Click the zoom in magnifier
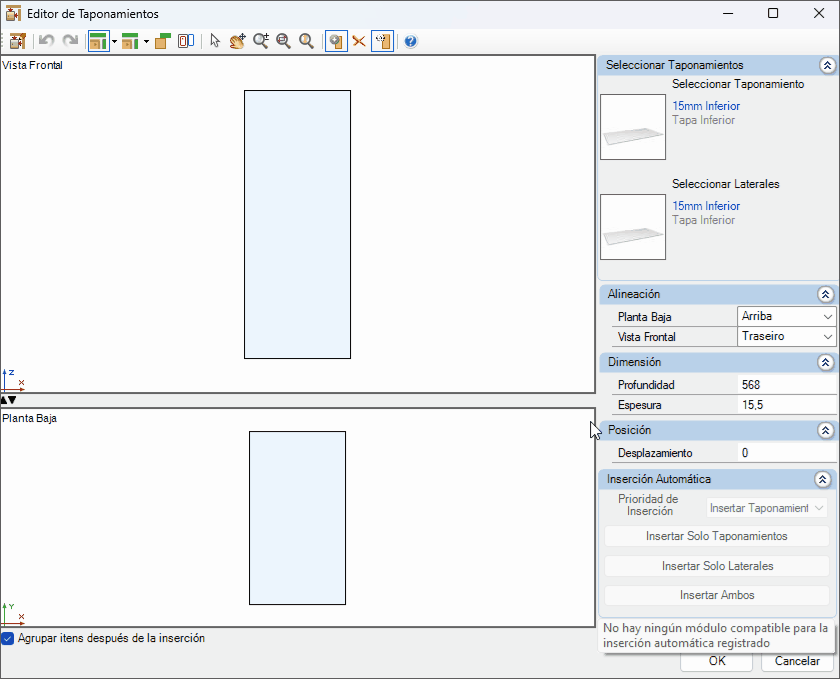 [x=261, y=41]
